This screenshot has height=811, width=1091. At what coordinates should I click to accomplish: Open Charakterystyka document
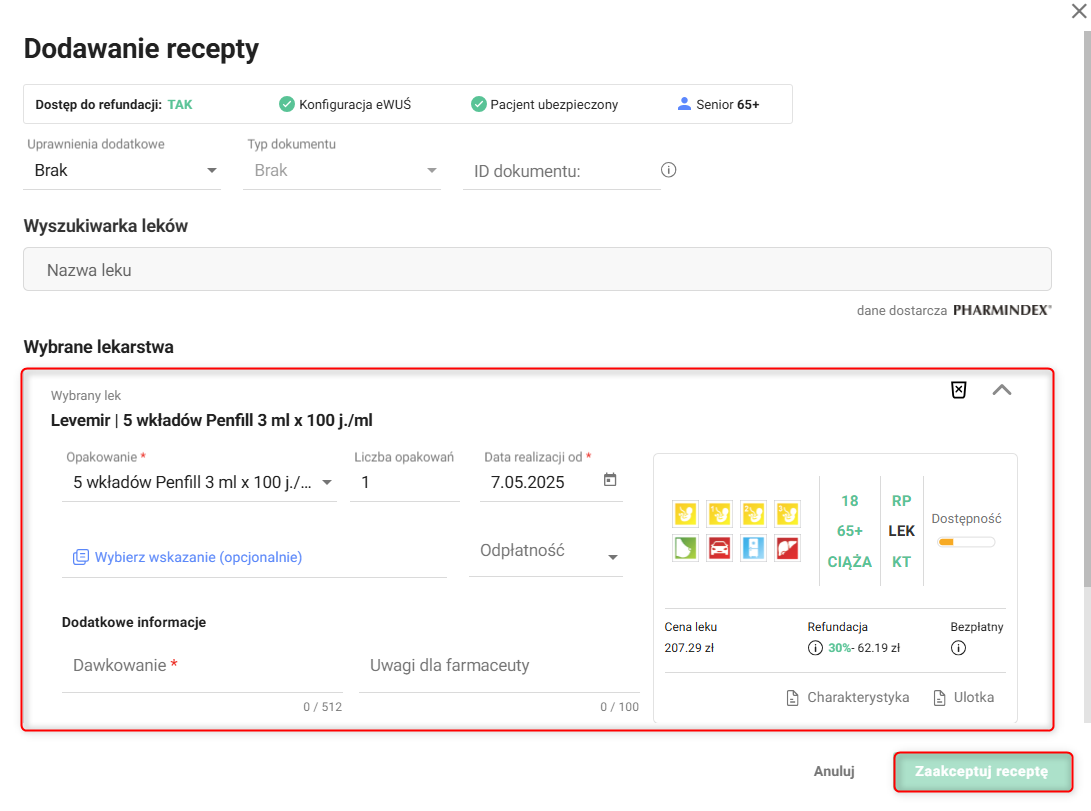pyautogui.click(x=847, y=698)
